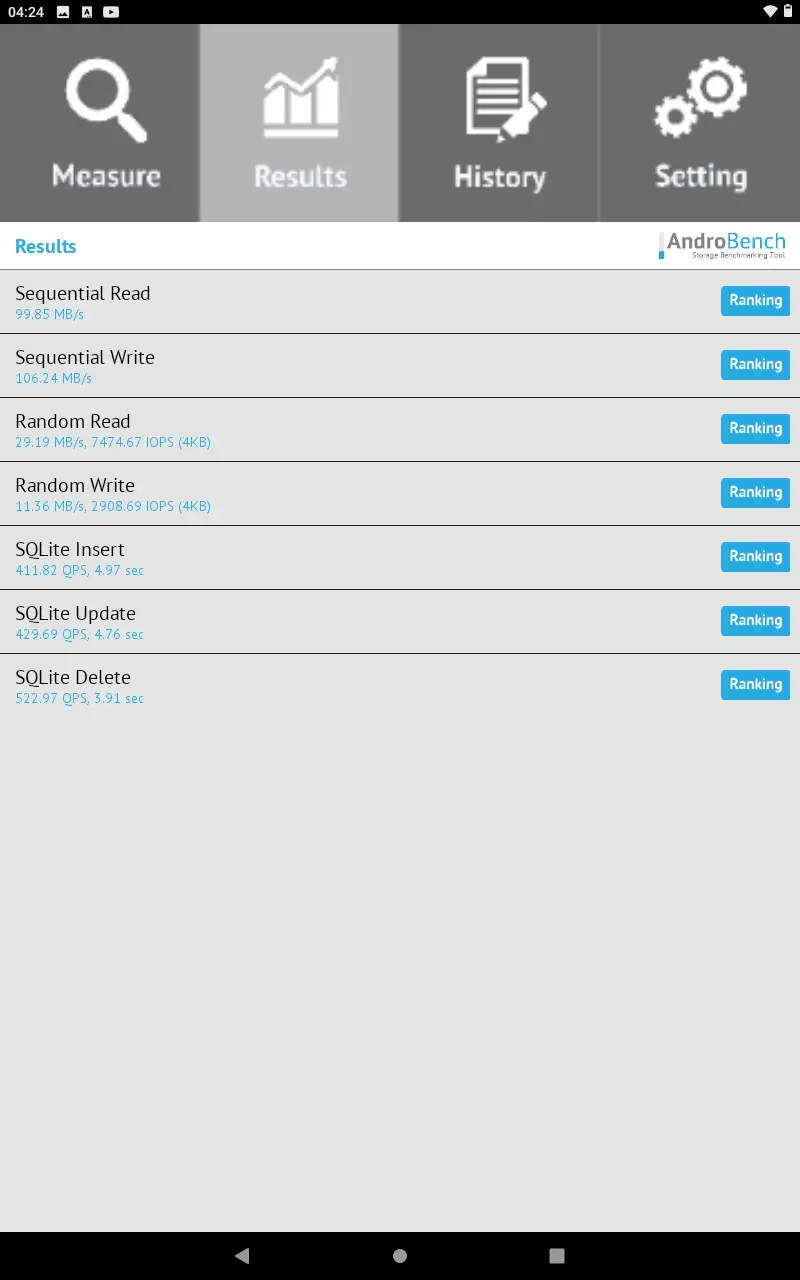View Ranking for SQLite Update

[755, 621]
